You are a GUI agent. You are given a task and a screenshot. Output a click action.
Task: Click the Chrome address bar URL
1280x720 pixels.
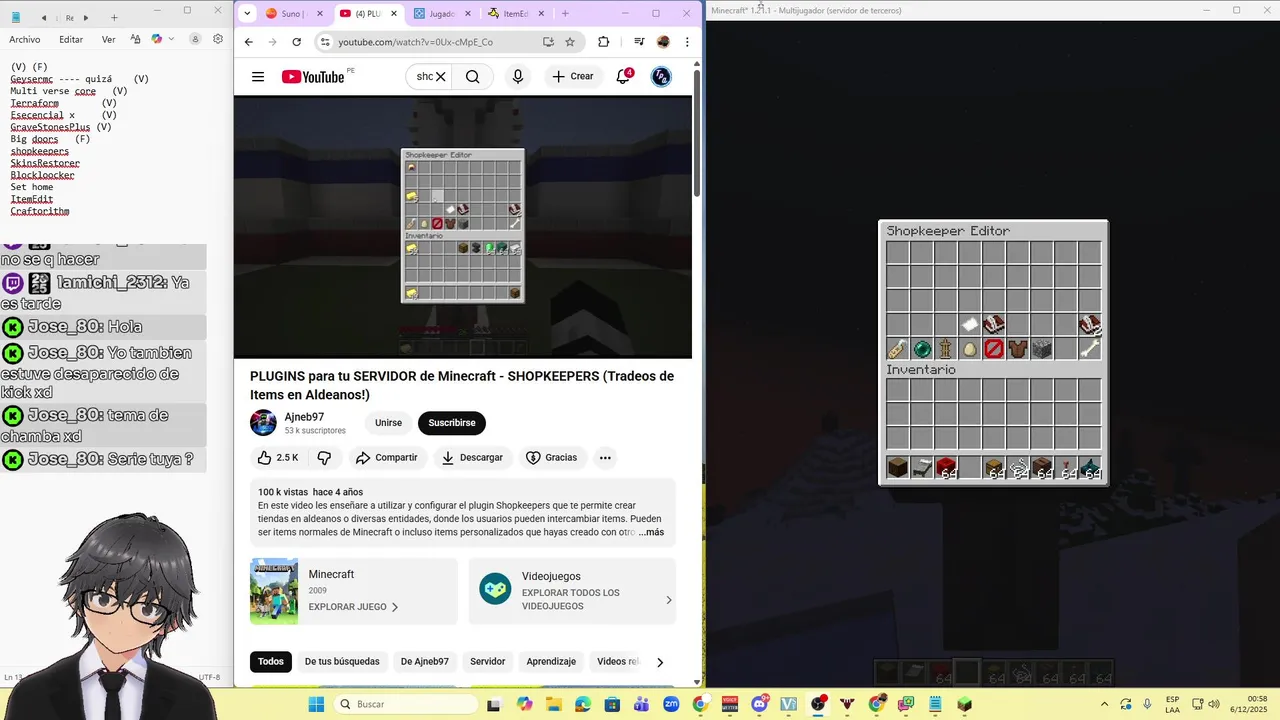(x=415, y=42)
